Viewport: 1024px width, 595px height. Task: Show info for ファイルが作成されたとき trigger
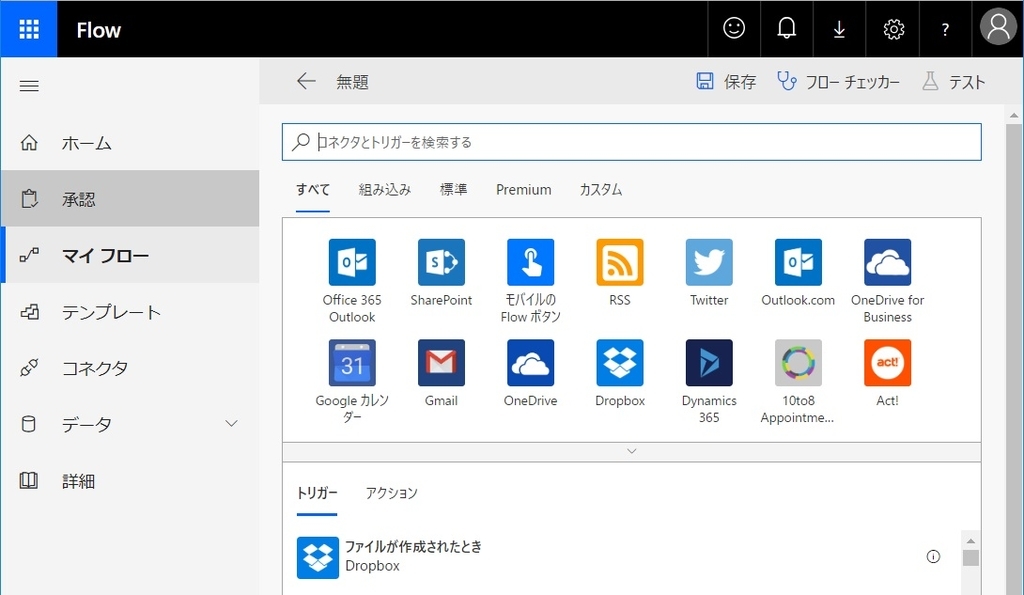coord(933,556)
